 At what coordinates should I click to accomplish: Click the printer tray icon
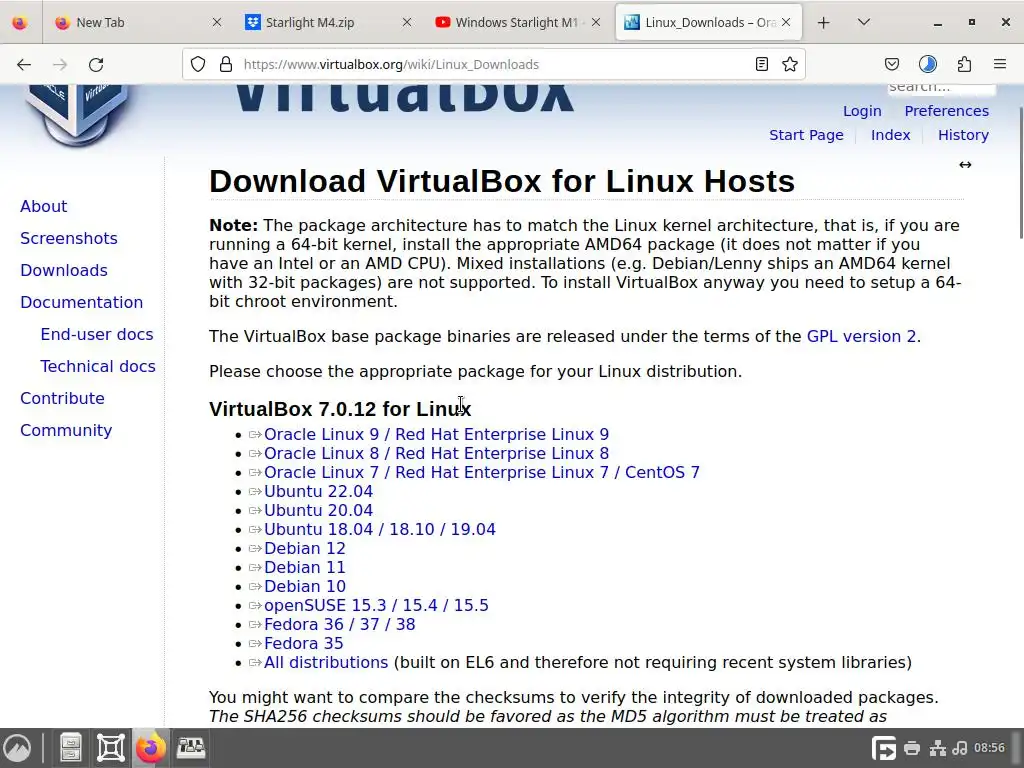[x=912, y=748]
